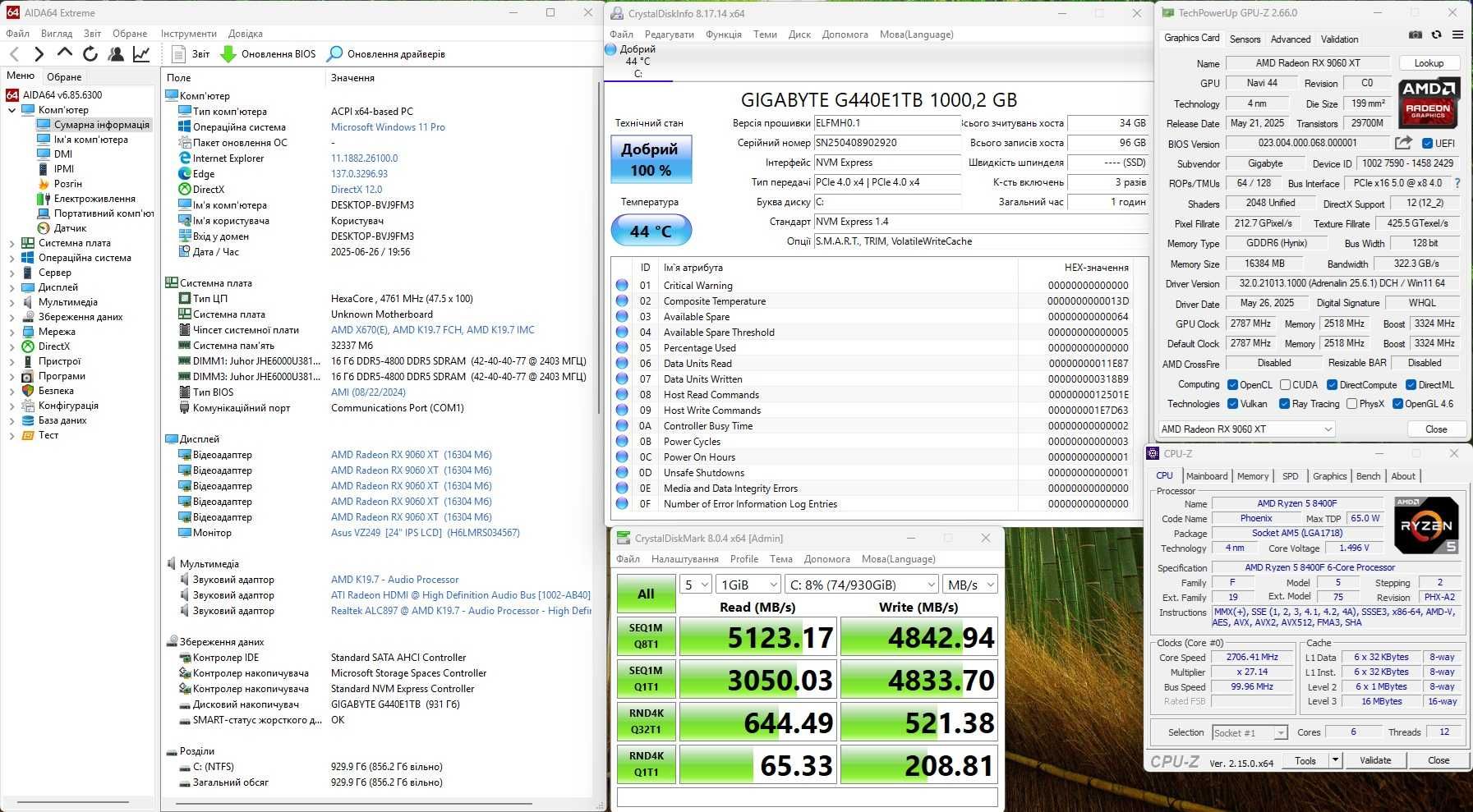Open GPU-Z hamburger menu icon

1457,34
